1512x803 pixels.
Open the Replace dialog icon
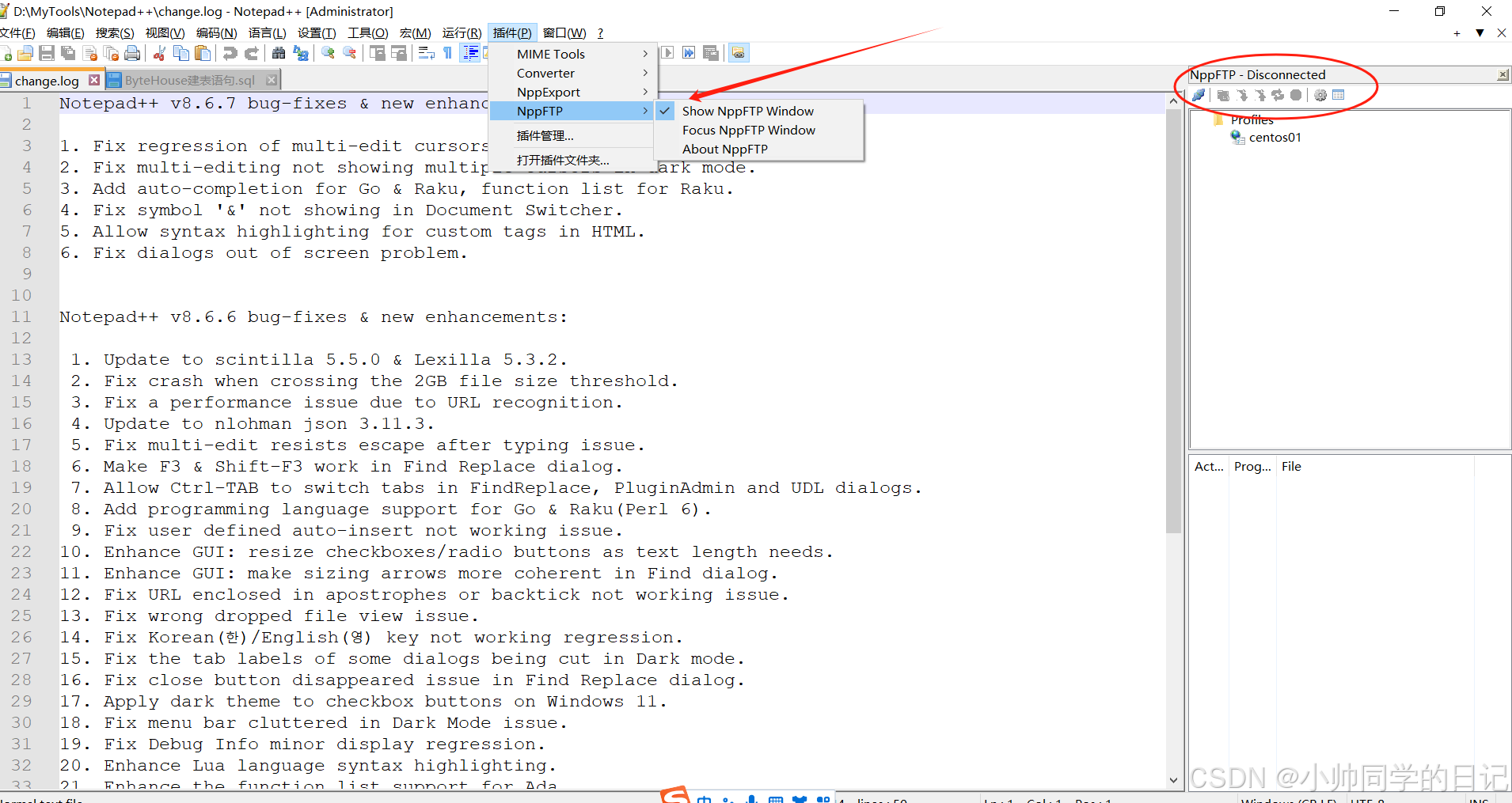300,53
